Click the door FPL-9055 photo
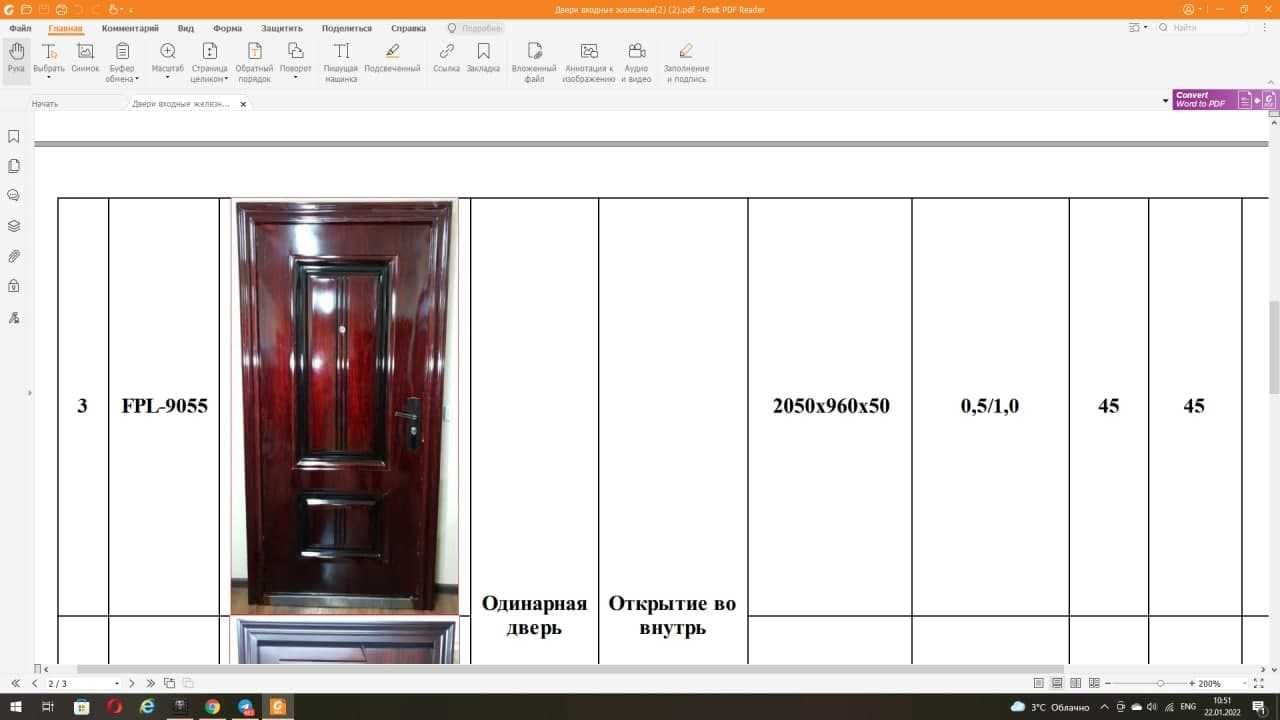 [345, 405]
